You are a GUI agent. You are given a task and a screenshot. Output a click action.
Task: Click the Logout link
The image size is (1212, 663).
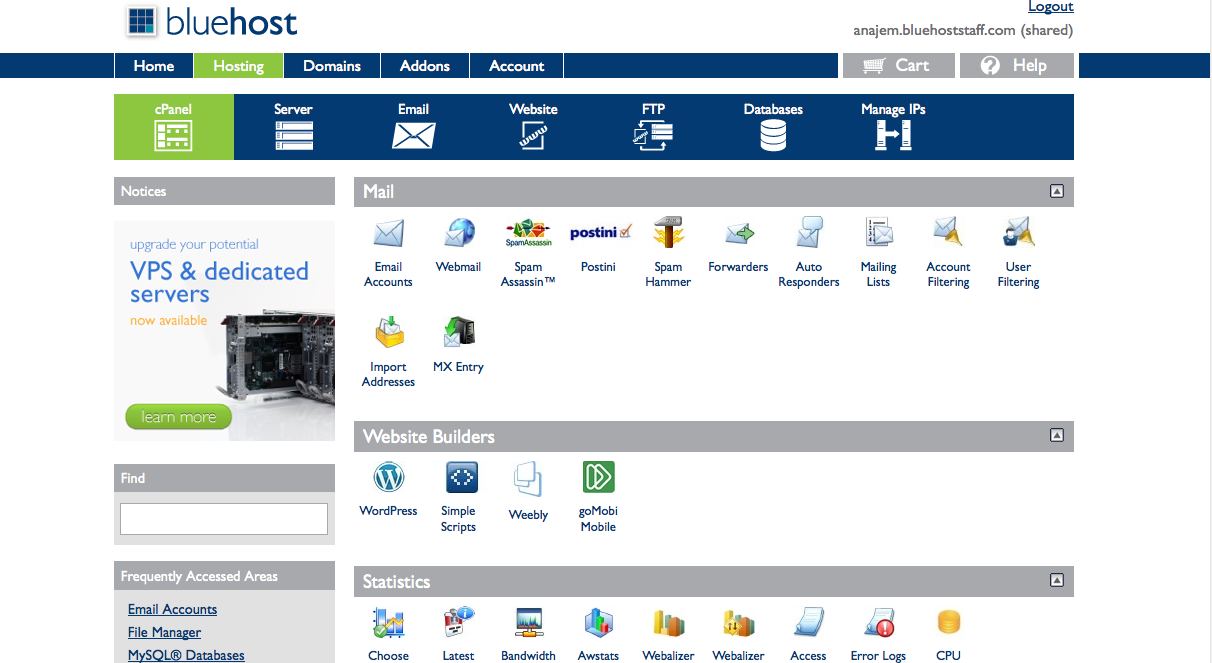(x=1050, y=7)
